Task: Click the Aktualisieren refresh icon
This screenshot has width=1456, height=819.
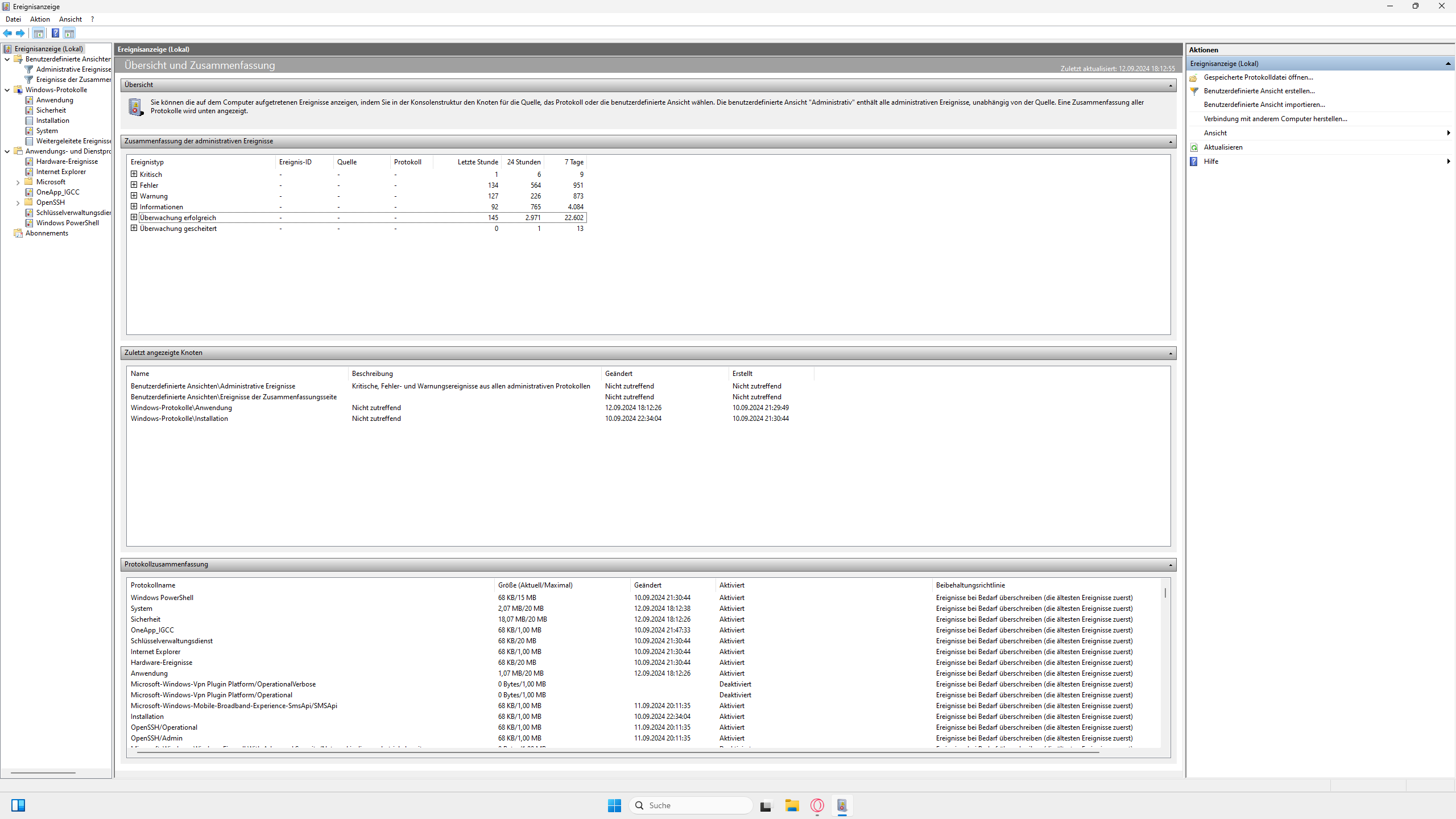Action: pyautogui.click(x=1194, y=147)
